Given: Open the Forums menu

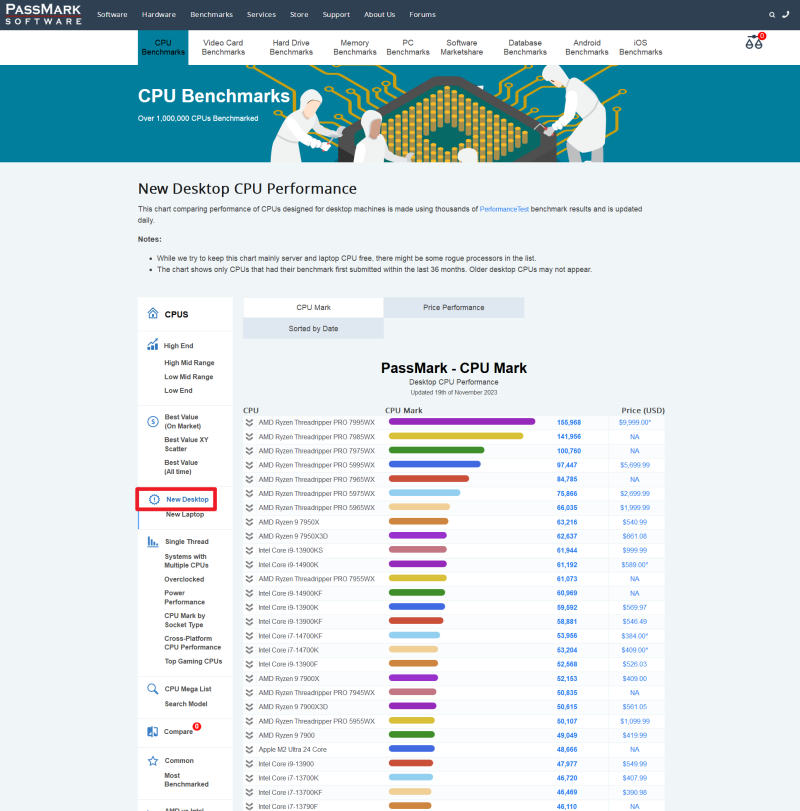Looking at the screenshot, I should tap(422, 14).
